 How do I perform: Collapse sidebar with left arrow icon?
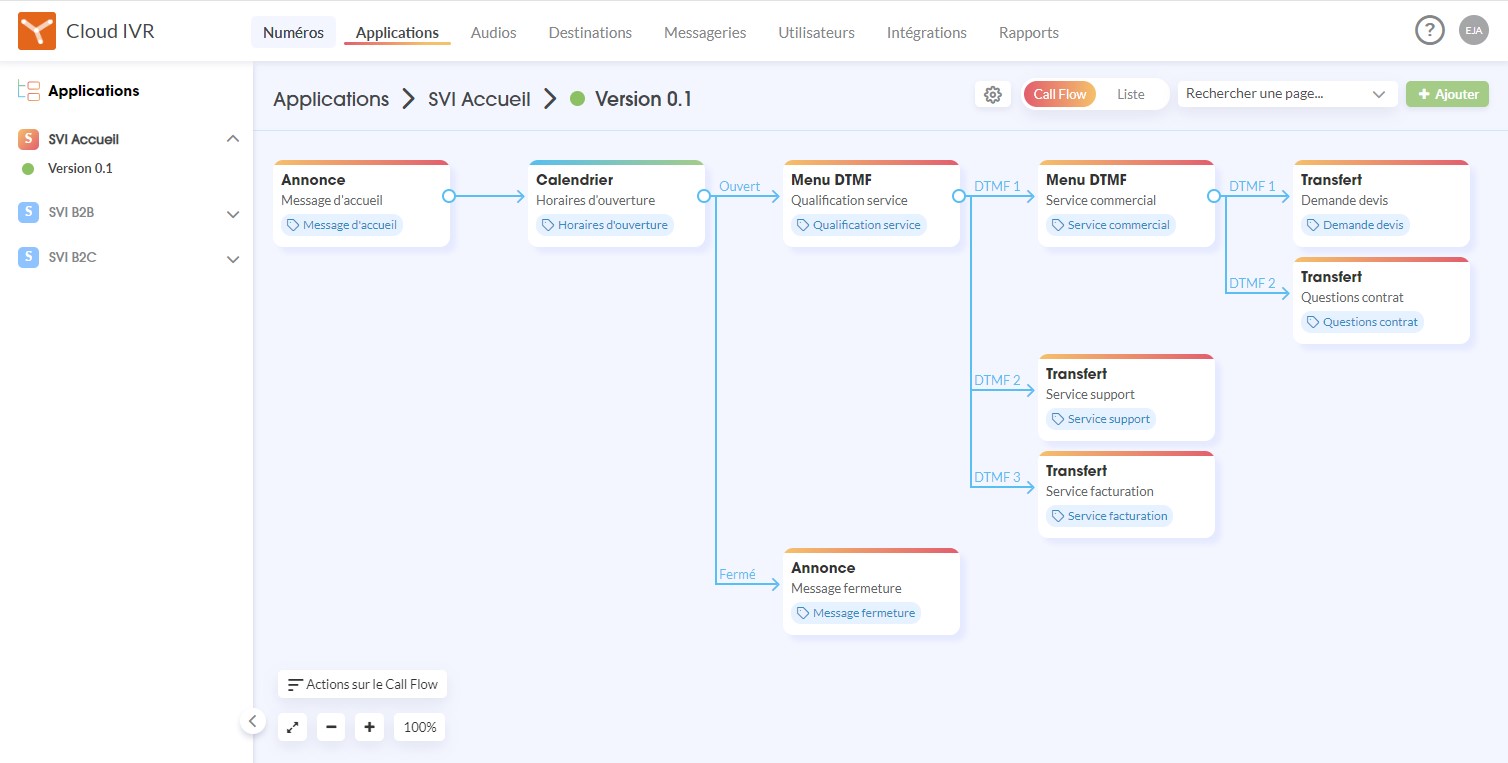(252, 720)
